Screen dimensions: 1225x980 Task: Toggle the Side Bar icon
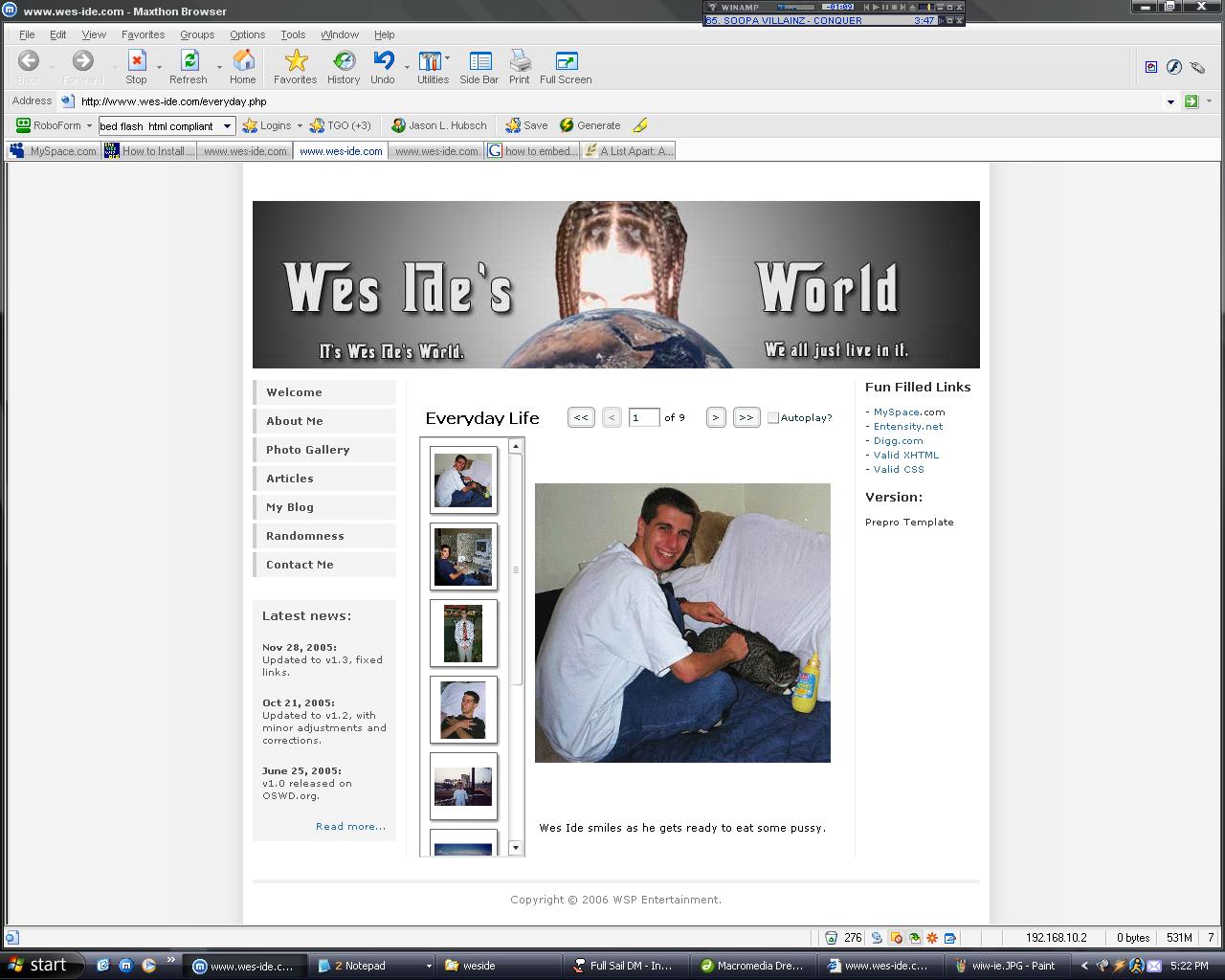[x=479, y=62]
